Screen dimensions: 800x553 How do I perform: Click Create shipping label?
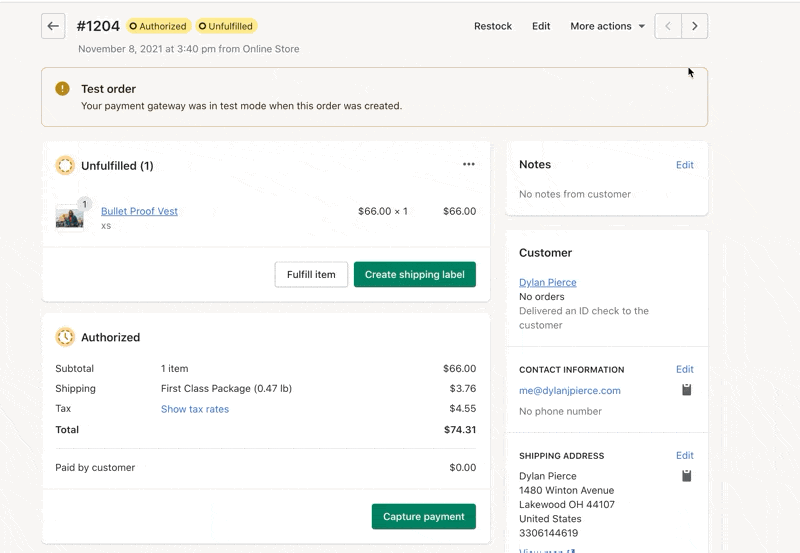tap(414, 274)
